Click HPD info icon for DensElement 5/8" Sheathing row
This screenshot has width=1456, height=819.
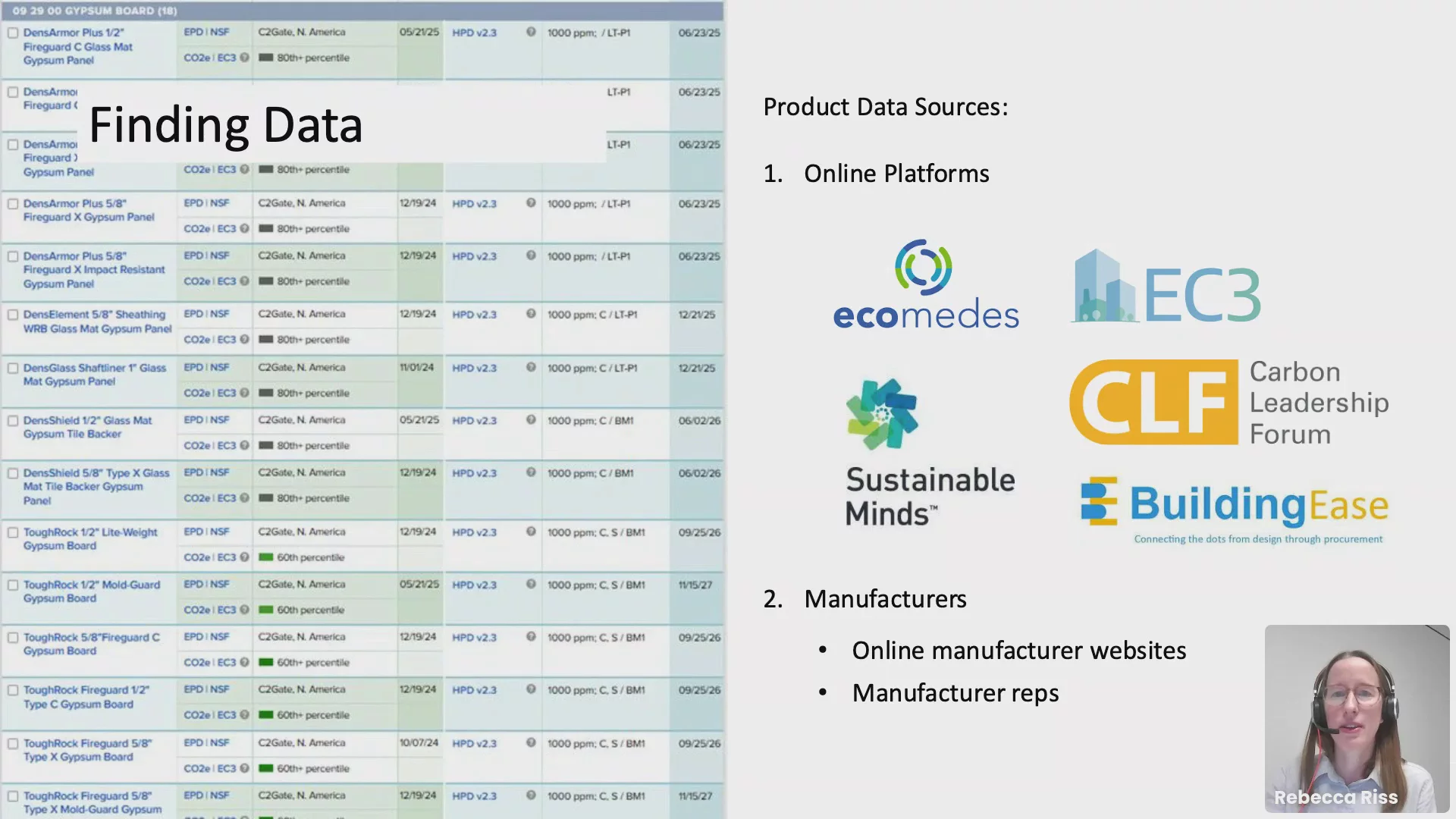531,314
